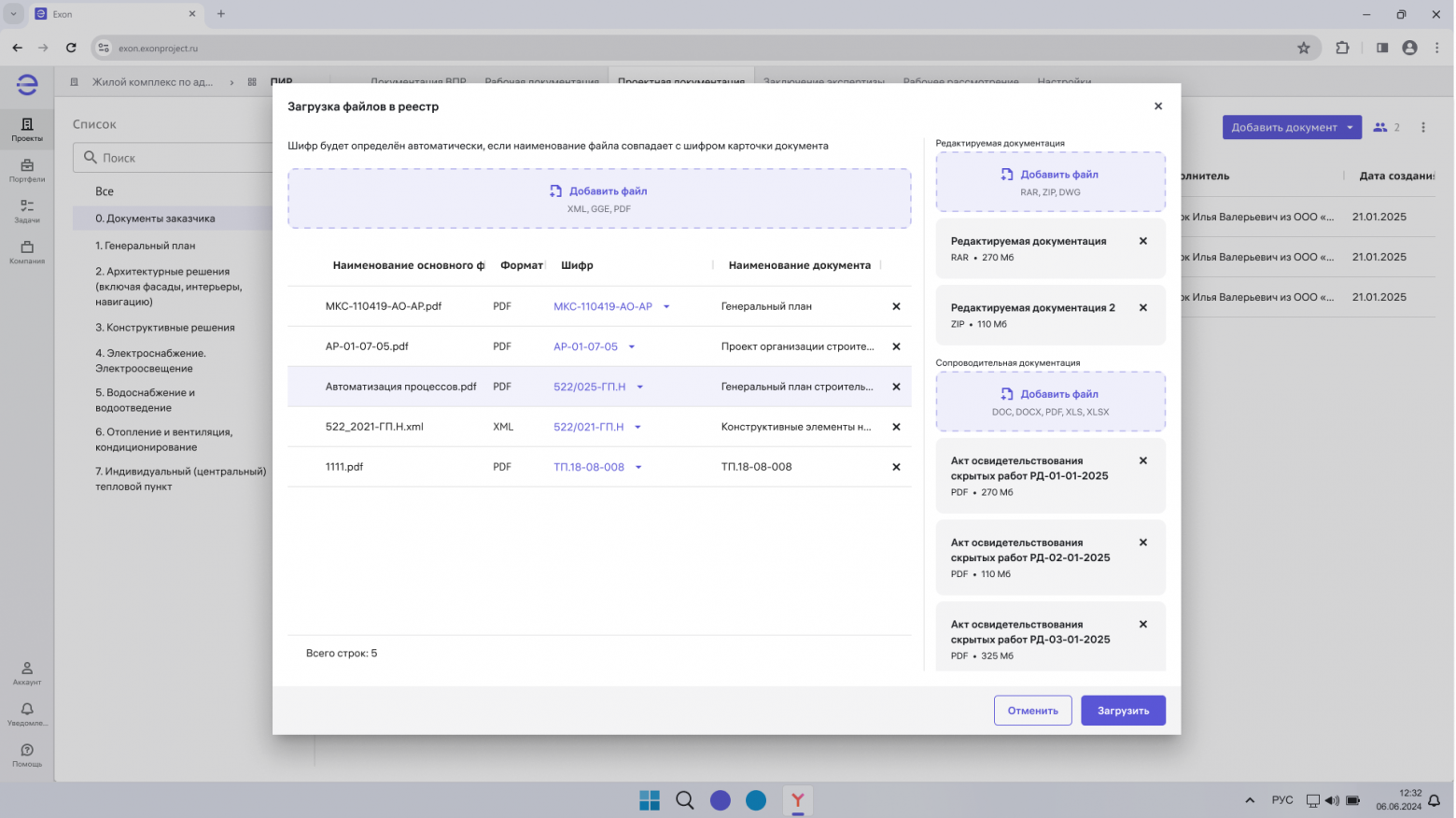Click Yandex browser icon in taskbar

(x=797, y=800)
